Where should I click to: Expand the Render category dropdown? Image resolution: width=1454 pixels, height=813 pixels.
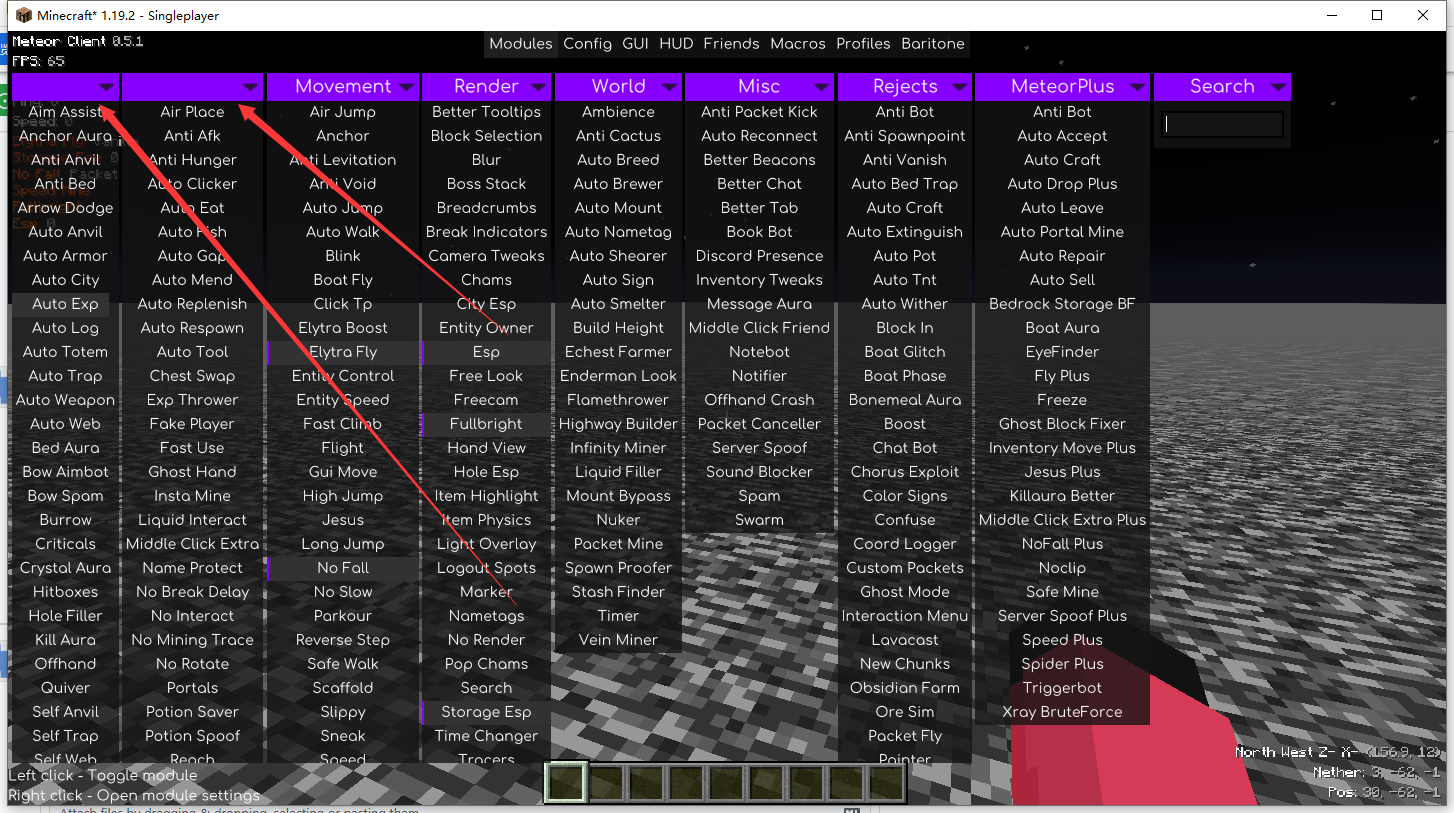tap(538, 86)
